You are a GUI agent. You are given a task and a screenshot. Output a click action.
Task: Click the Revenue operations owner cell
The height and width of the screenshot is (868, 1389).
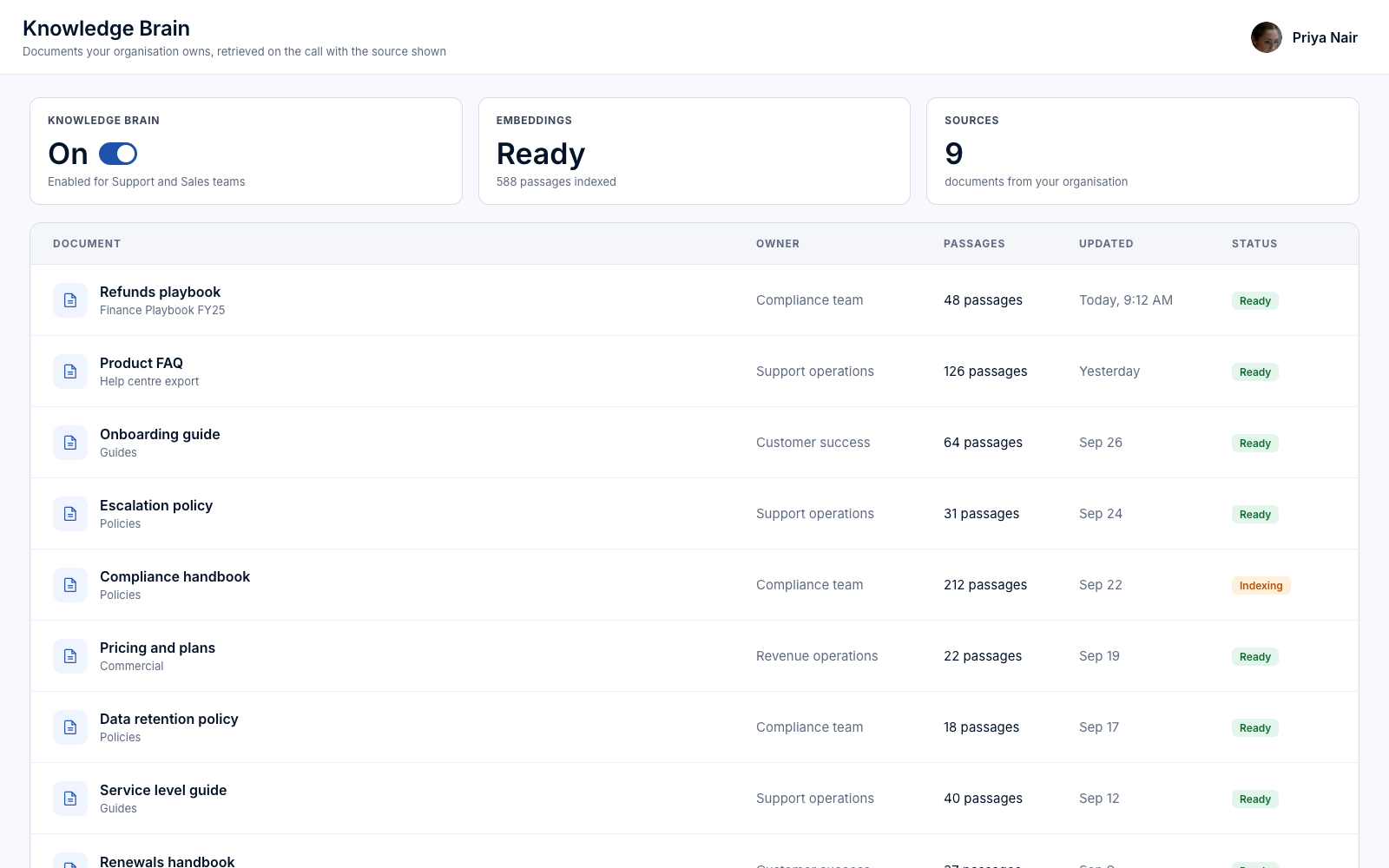(x=817, y=656)
